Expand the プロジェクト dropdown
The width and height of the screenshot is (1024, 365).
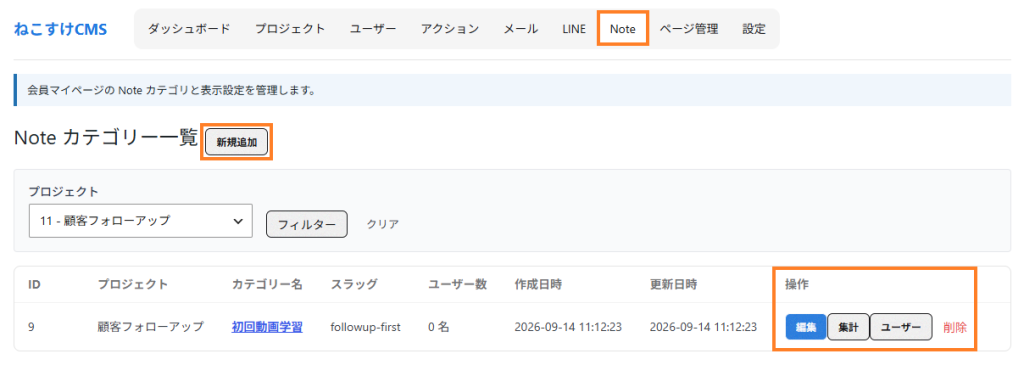pyautogui.click(x=140, y=221)
